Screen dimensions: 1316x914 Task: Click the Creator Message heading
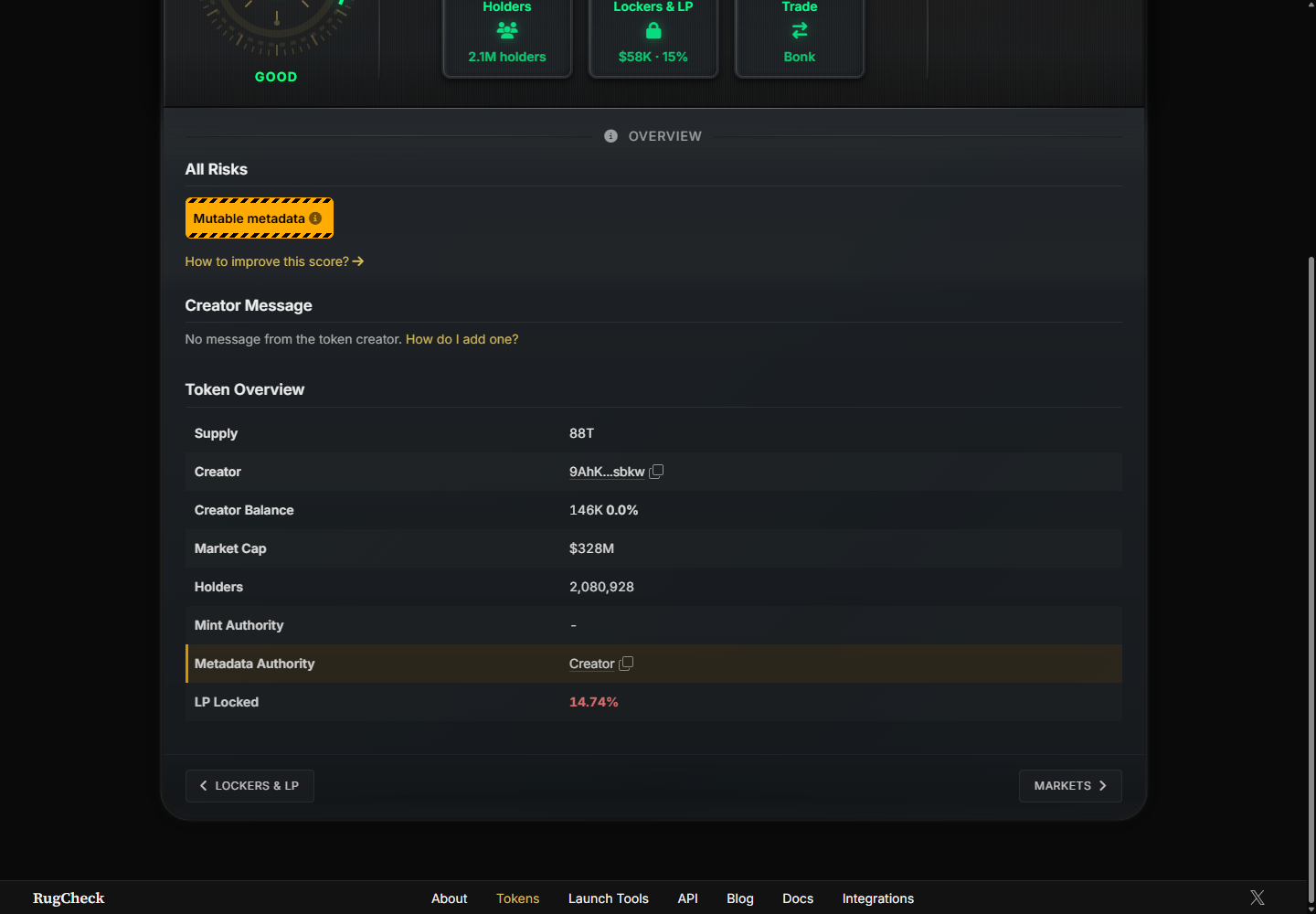point(249,305)
